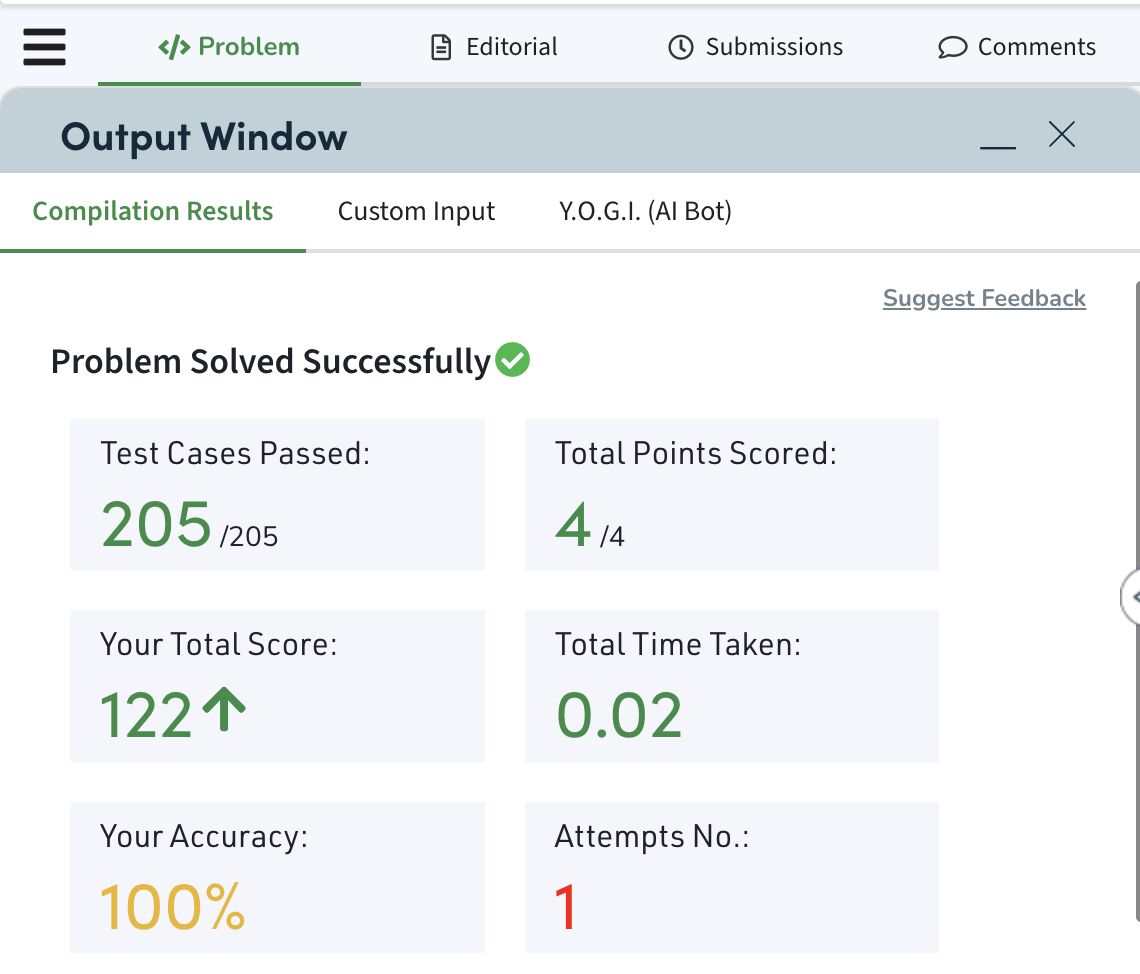Expand the side panel arrow handle
The image size is (1140, 974).
pyautogui.click(x=1131, y=597)
